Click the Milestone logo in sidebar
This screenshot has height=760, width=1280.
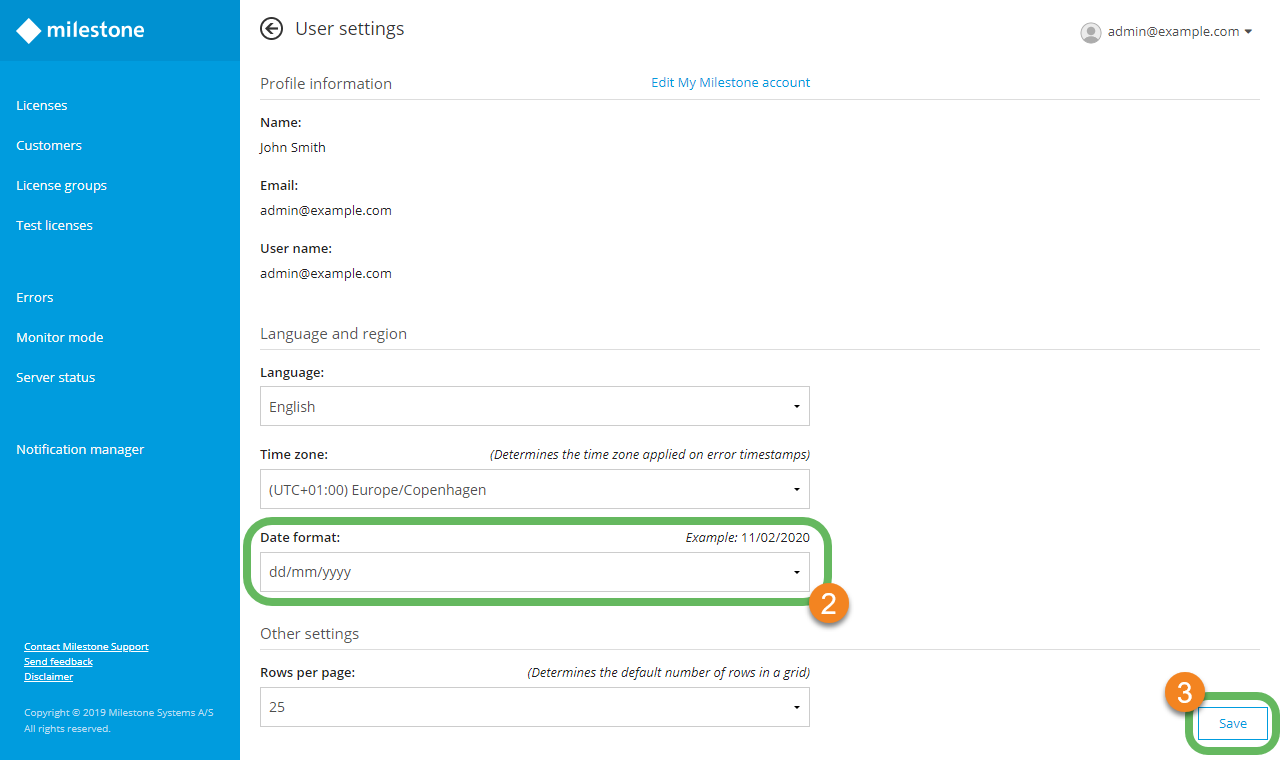coord(80,31)
